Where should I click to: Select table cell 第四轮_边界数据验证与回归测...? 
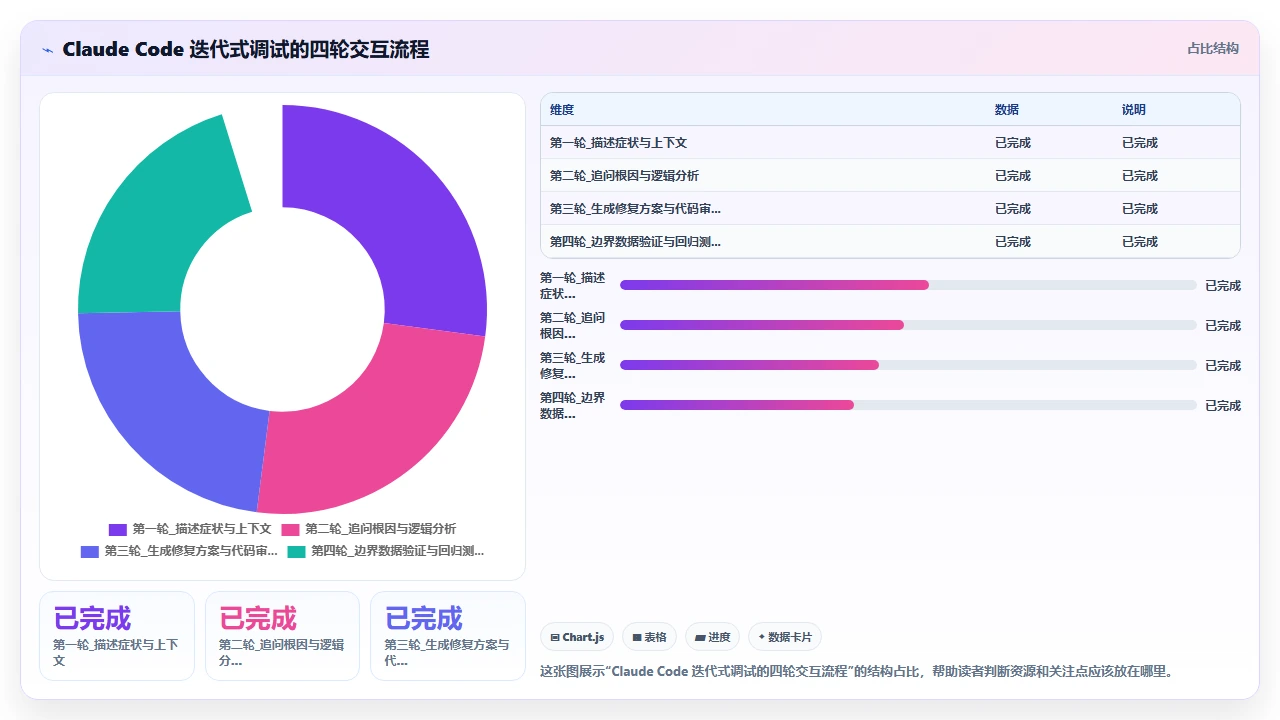click(635, 242)
